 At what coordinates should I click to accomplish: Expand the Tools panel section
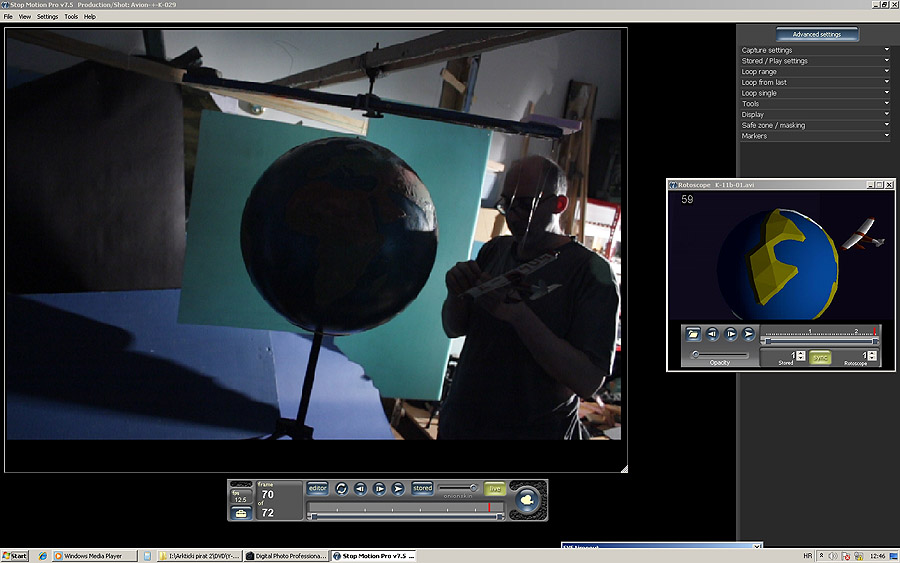click(x=815, y=104)
